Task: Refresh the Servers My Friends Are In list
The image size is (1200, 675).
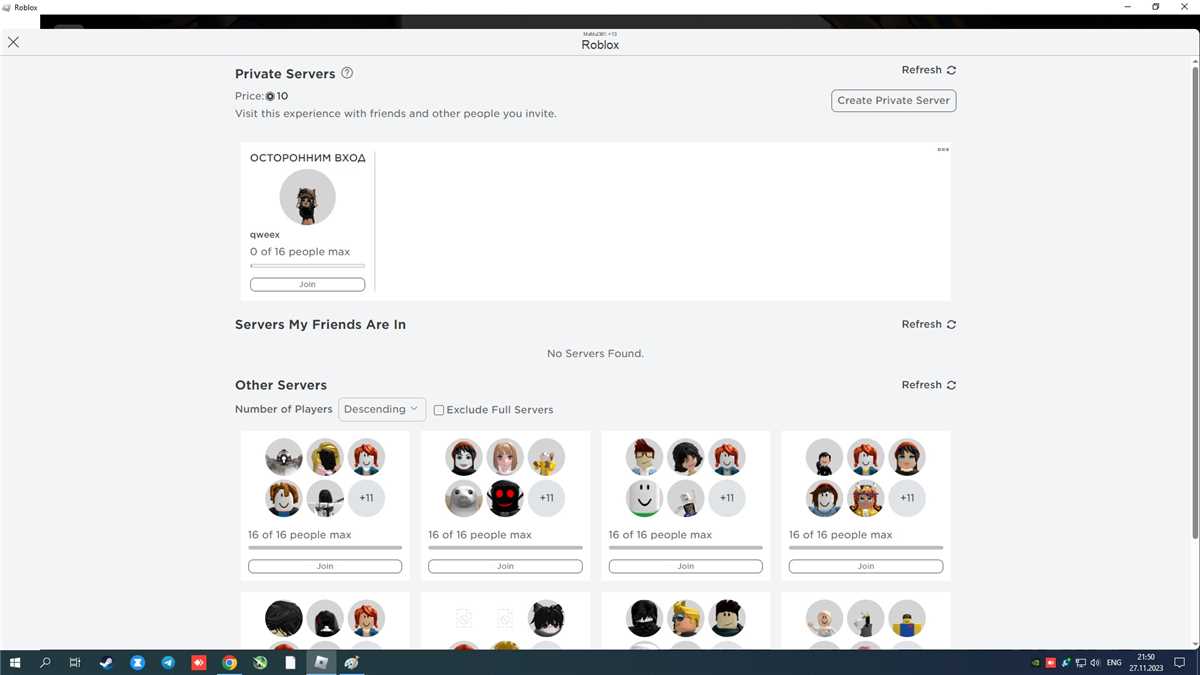Action: point(929,324)
